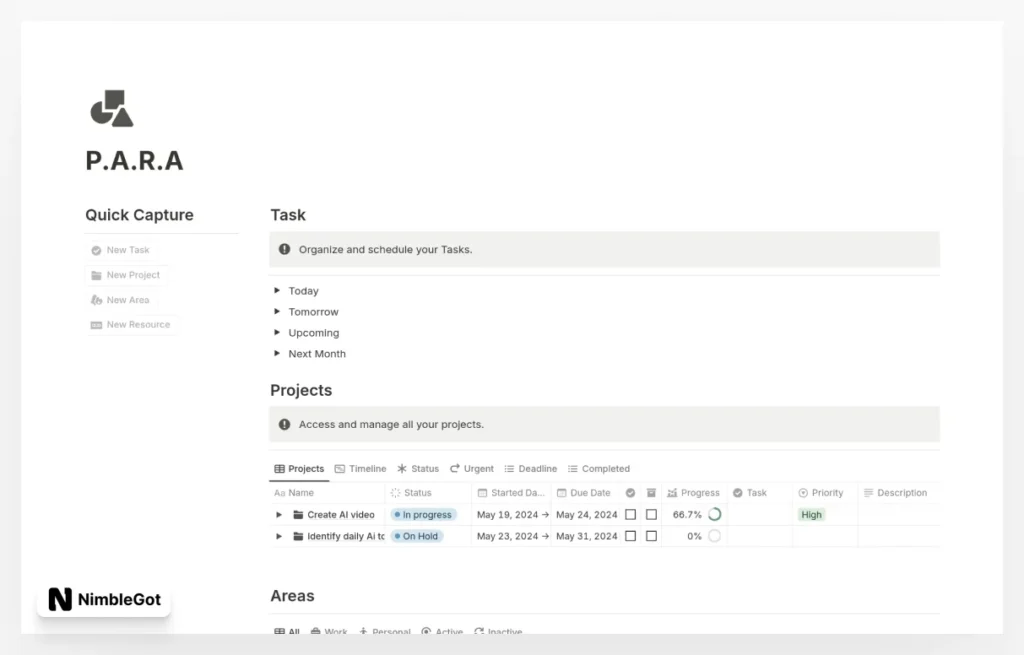Tick the checkbox next to May 31, 2024
This screenshot has width=1024, height=655.
[x=629, y=536]
